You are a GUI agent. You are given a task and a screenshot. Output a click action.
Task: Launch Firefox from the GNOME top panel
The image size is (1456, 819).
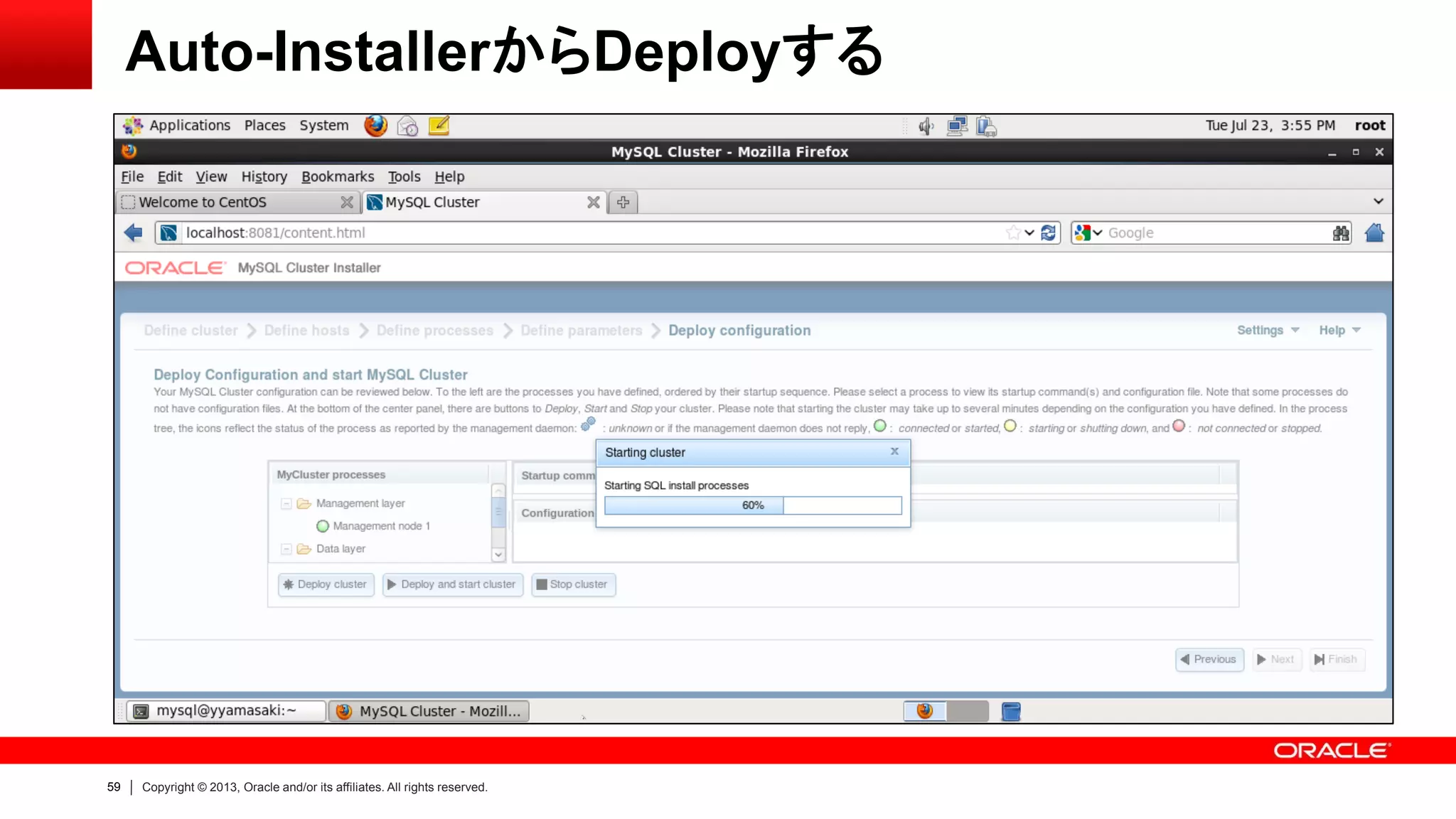(375, 126)
